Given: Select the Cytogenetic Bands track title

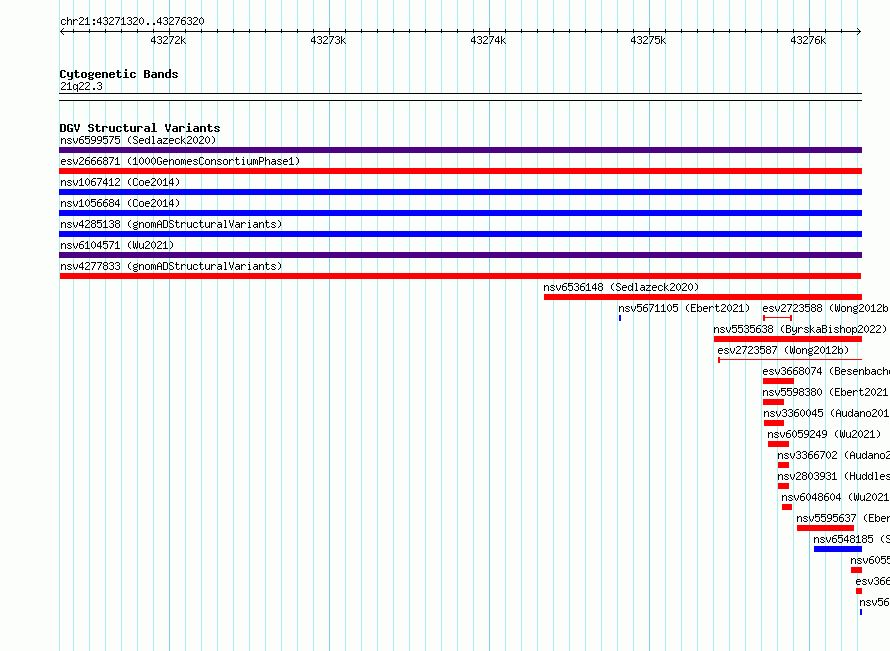Looking at the screenshot, I should 119,74.
